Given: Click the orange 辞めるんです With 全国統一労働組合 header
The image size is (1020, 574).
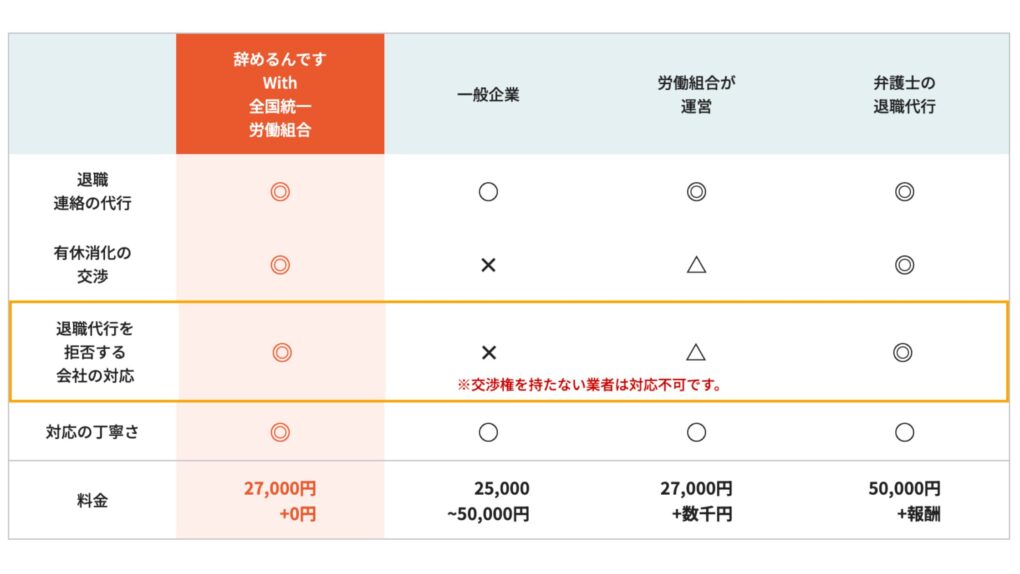Looking at the screenshot, I should tap(280, 95).
